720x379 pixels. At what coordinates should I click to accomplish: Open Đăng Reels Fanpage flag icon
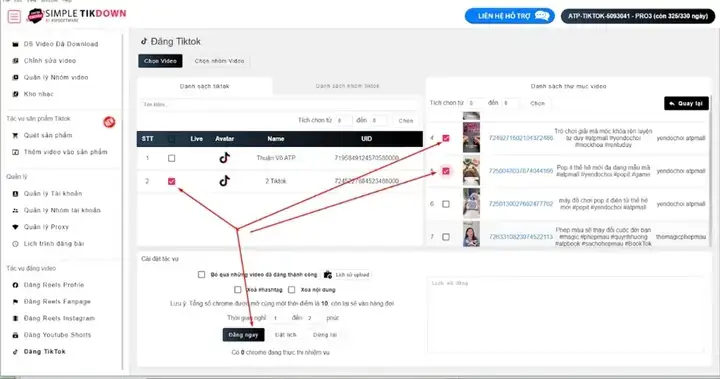click(15, 301)
